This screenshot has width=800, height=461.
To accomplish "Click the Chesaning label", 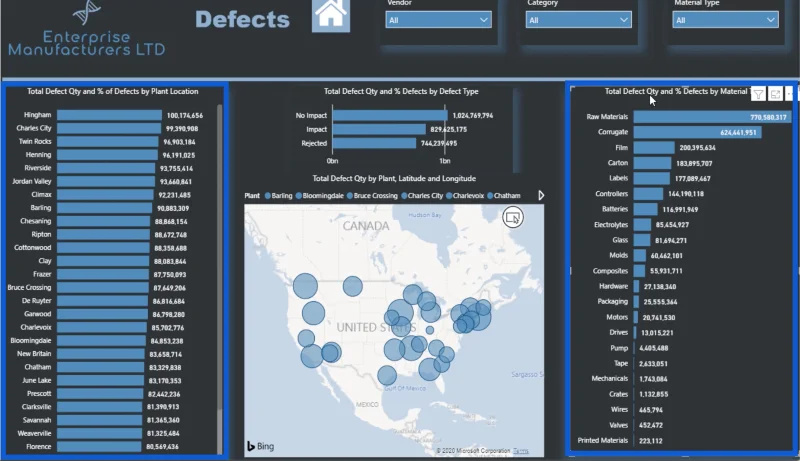I will 36,221.
